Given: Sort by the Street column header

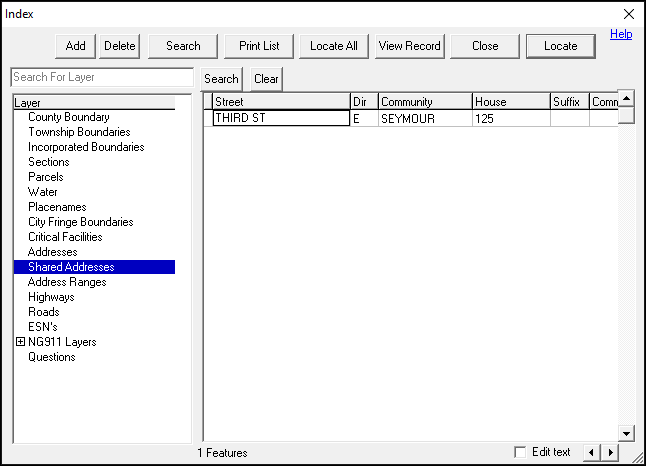Looking at the screenshot, I should tap(280, 102).
